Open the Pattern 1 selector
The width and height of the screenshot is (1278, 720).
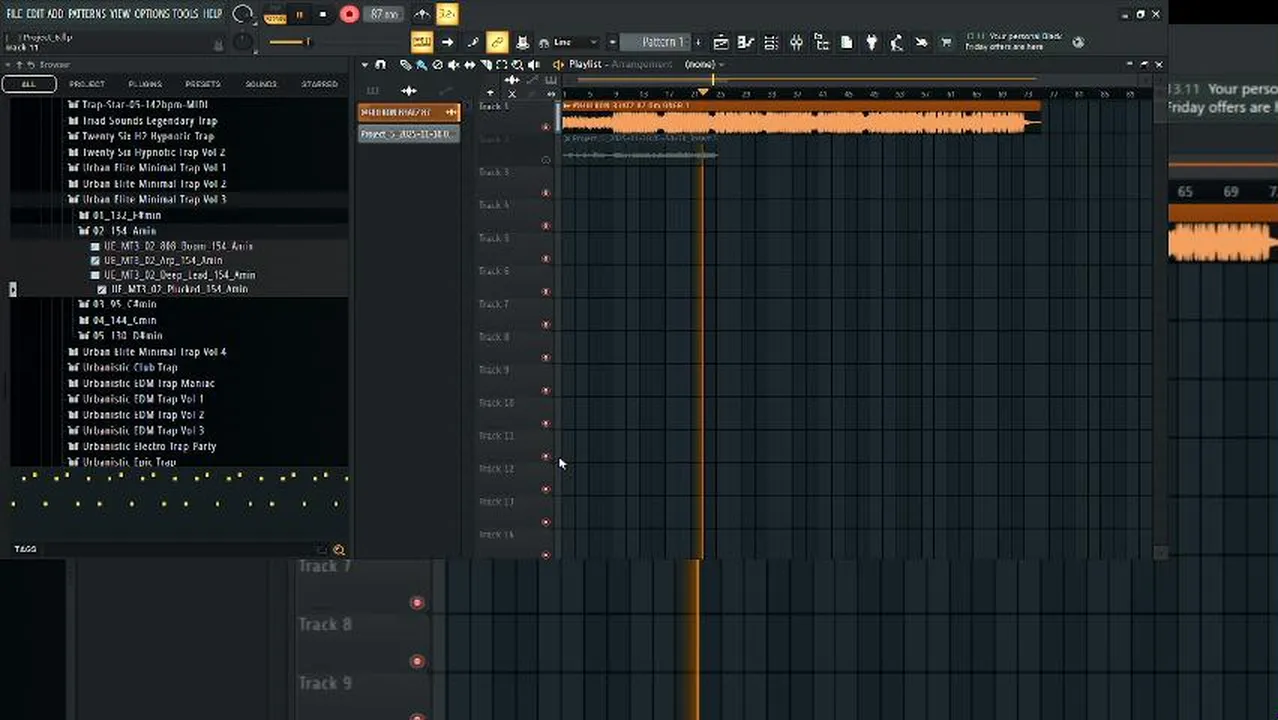click(x=655, y=42)
